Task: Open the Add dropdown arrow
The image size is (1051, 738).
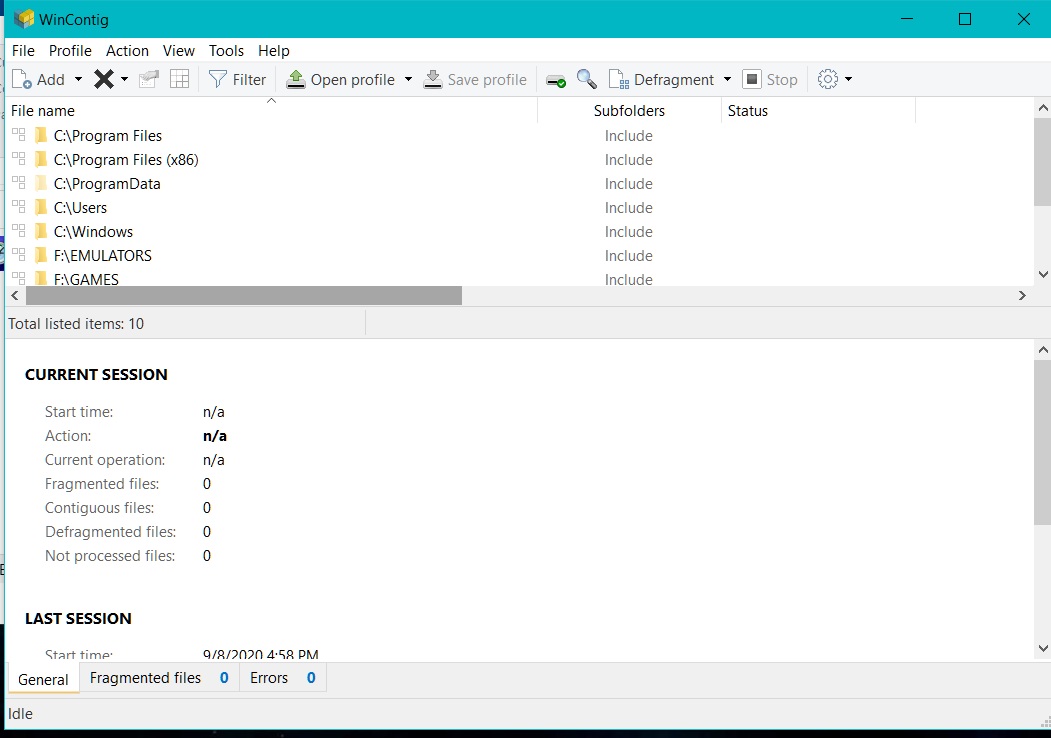Action: pos(78,79)
